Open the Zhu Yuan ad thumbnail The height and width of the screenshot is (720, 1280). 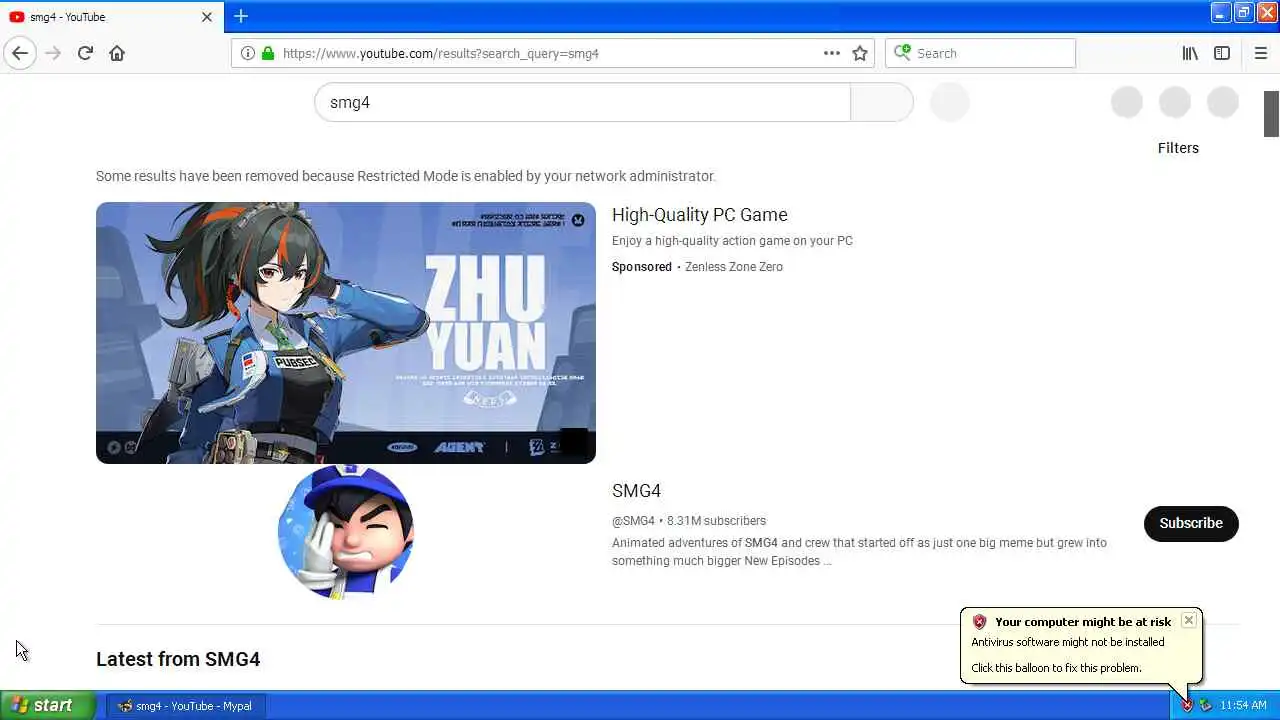[346, 333]
